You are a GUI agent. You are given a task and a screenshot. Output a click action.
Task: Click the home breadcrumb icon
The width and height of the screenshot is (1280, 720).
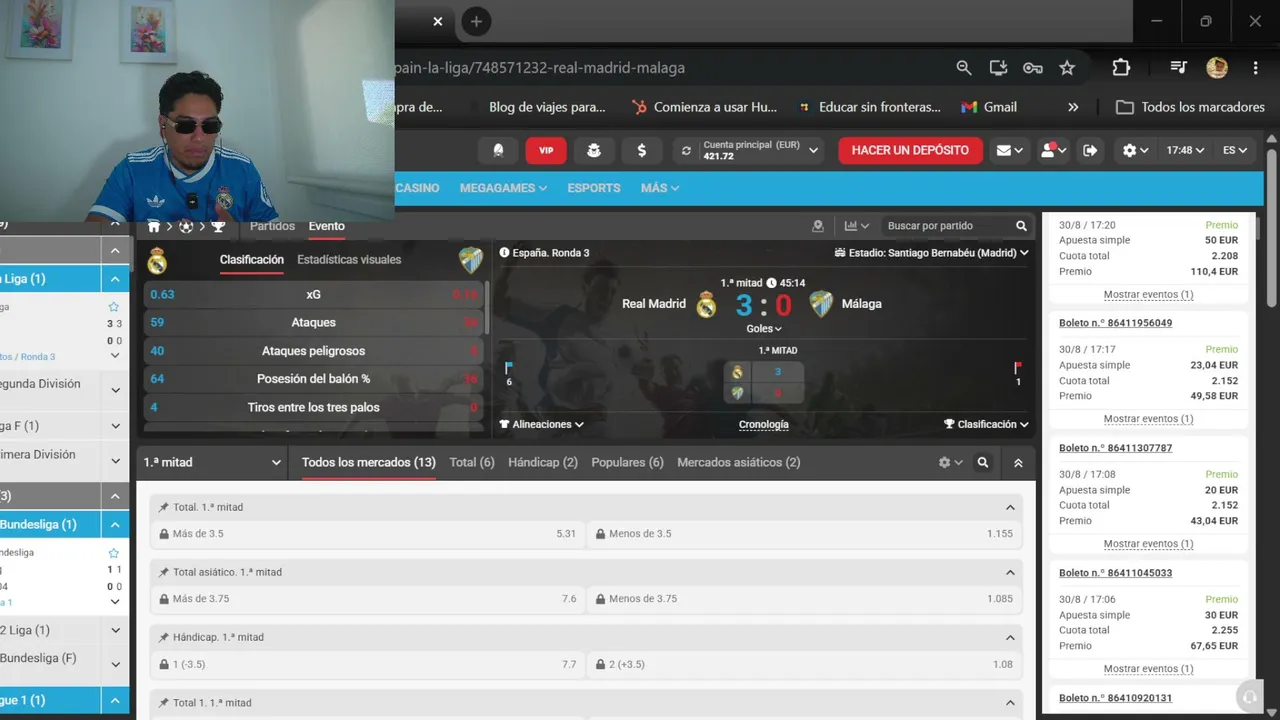[x=154, y=227]
